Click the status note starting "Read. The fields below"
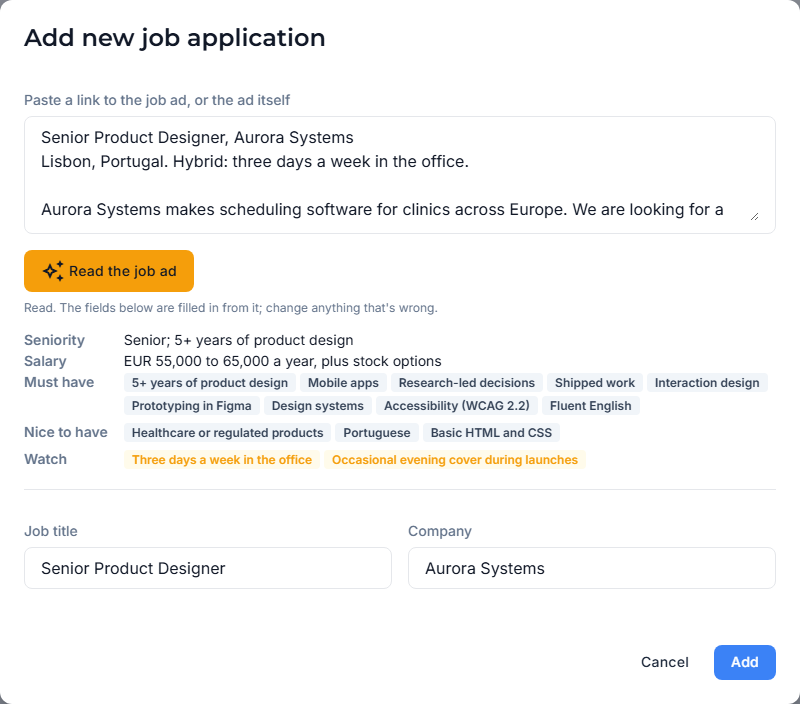The height and width of the screenshot is (704, 800). point(231,308)
